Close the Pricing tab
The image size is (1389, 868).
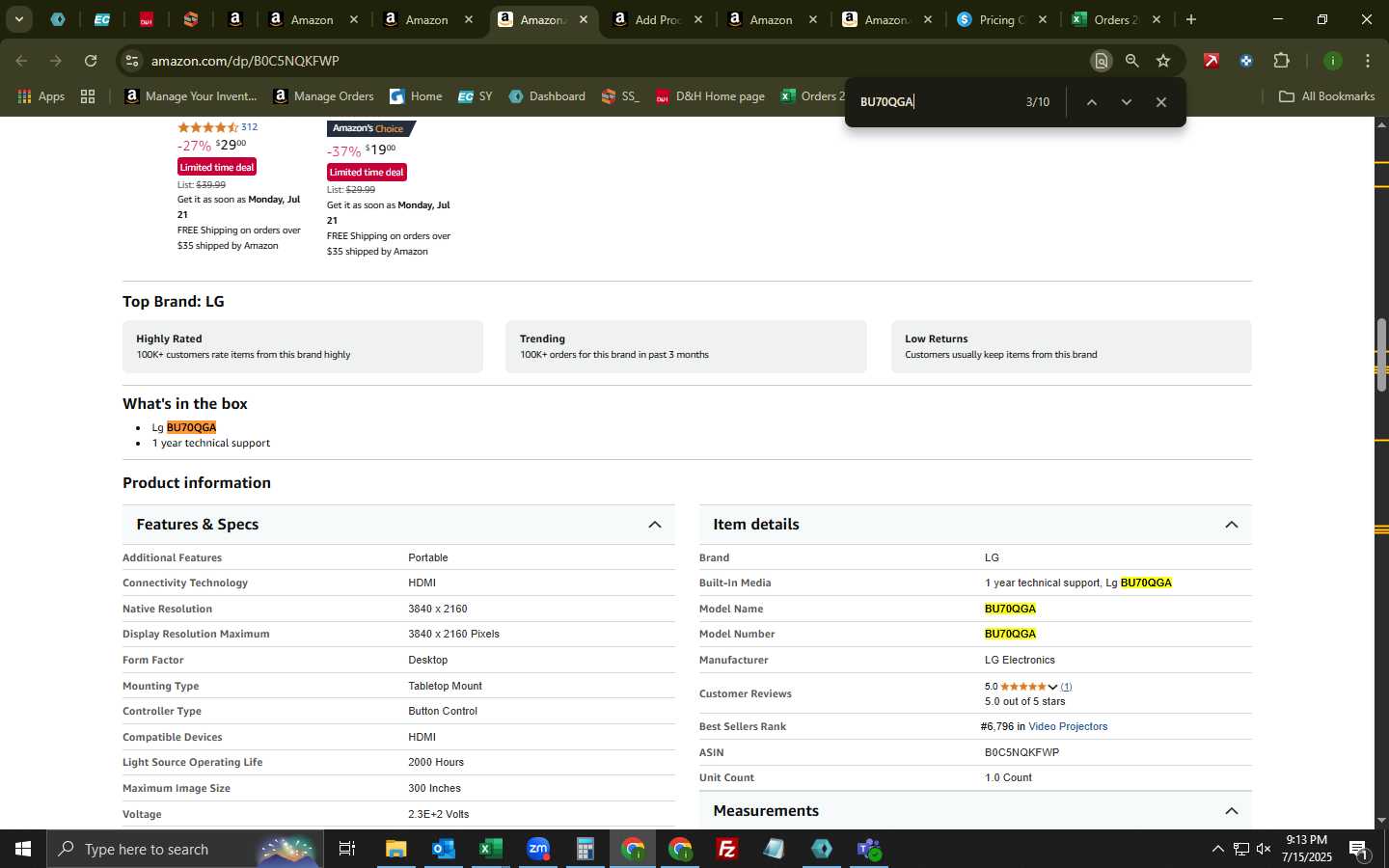coord(1043,19)
